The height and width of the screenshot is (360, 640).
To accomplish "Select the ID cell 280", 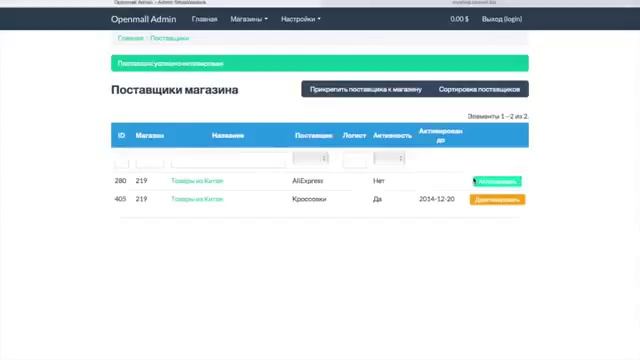I will 120,181.
